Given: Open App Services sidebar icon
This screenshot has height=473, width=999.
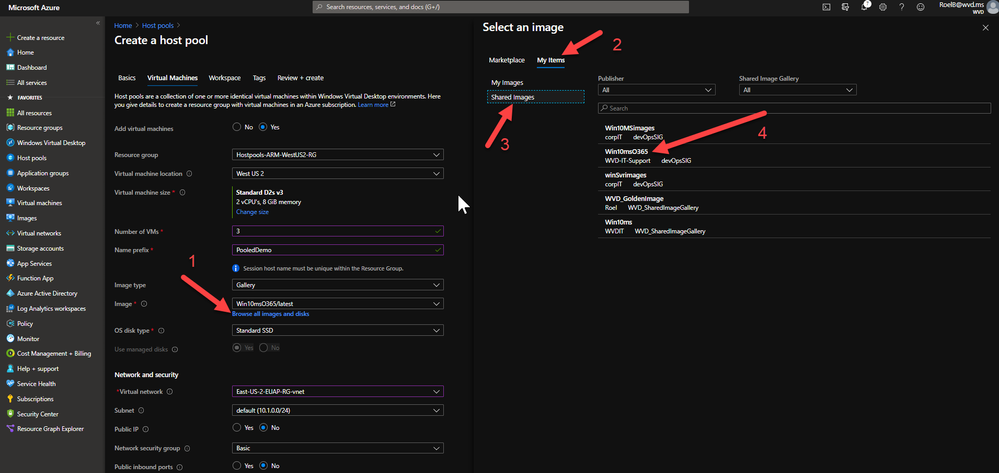Looking at the screenshot, I should pyautogui.click(x=10, y=263).
